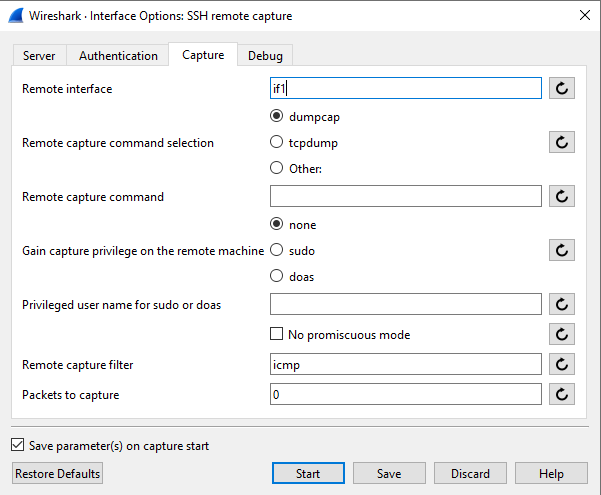Go to the Debug tab
601x495 pixels.
tap(265, 56)
